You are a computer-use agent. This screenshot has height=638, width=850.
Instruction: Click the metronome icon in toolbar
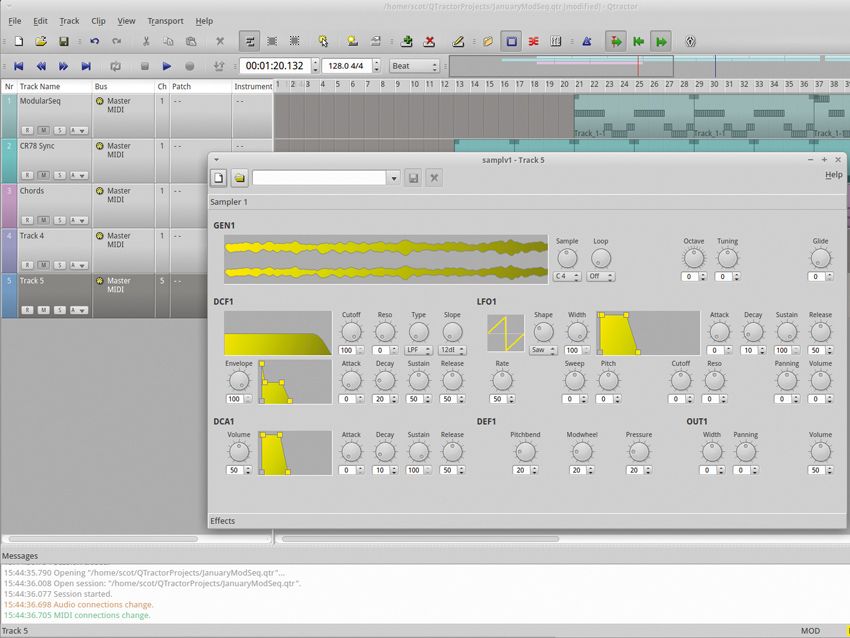(586, 42)
